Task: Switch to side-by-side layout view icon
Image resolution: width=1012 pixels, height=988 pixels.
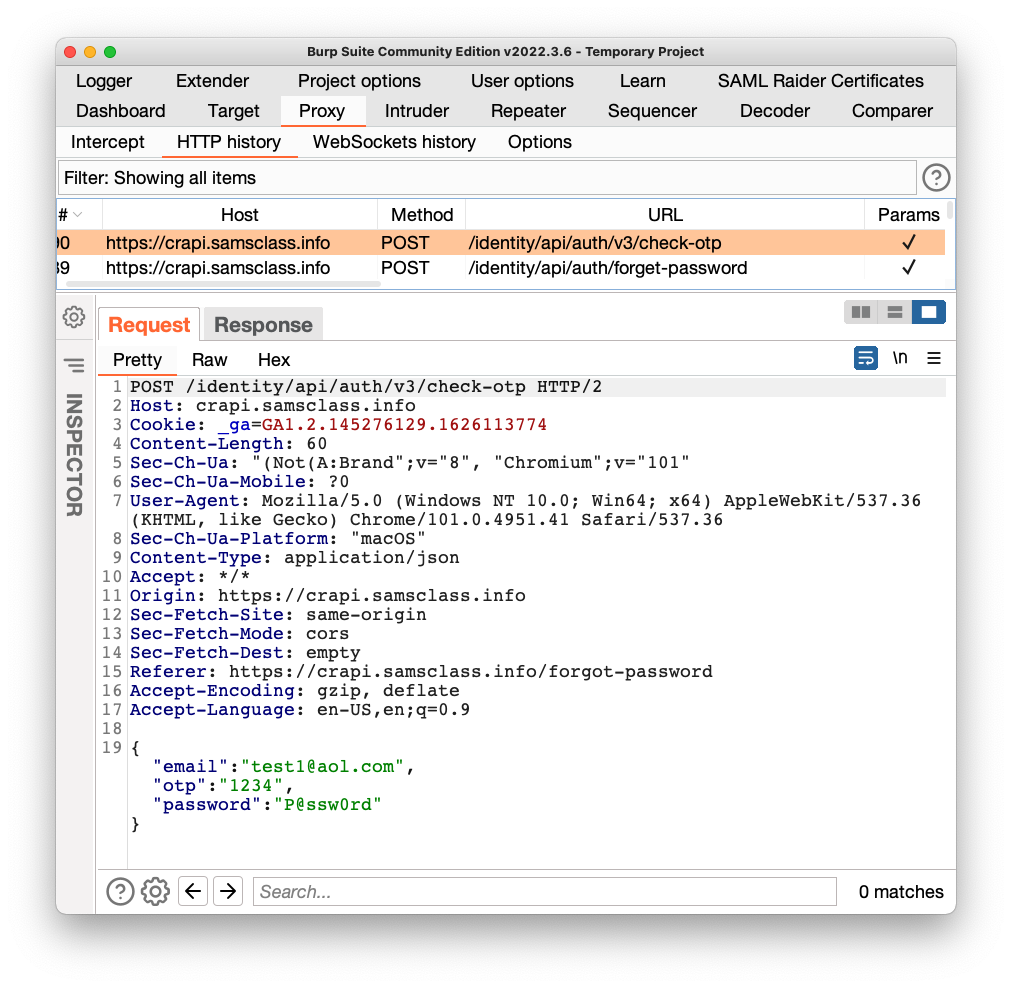Action: (x=861, y=312)
